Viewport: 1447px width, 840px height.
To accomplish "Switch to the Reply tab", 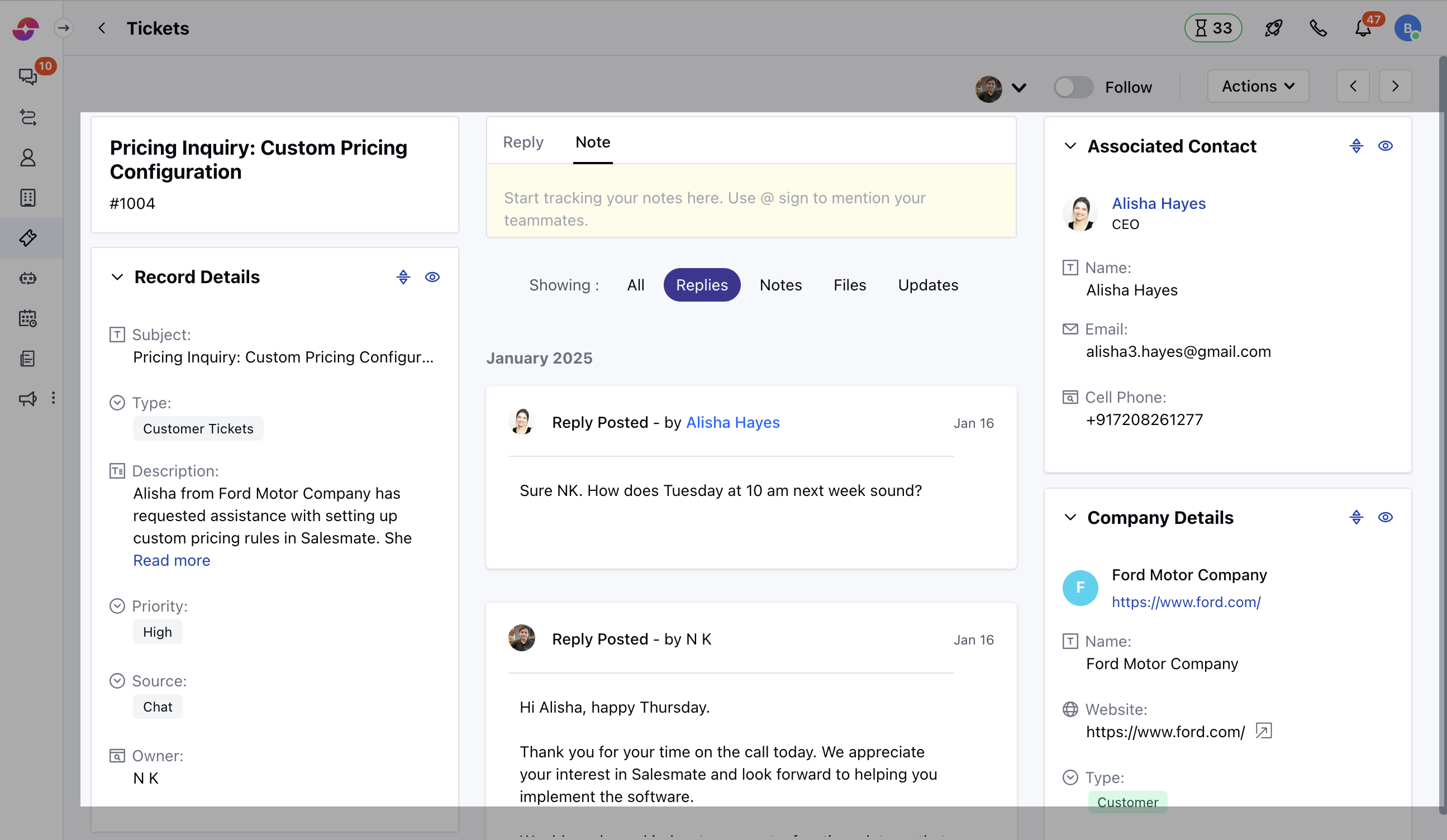I will (522, 142).
